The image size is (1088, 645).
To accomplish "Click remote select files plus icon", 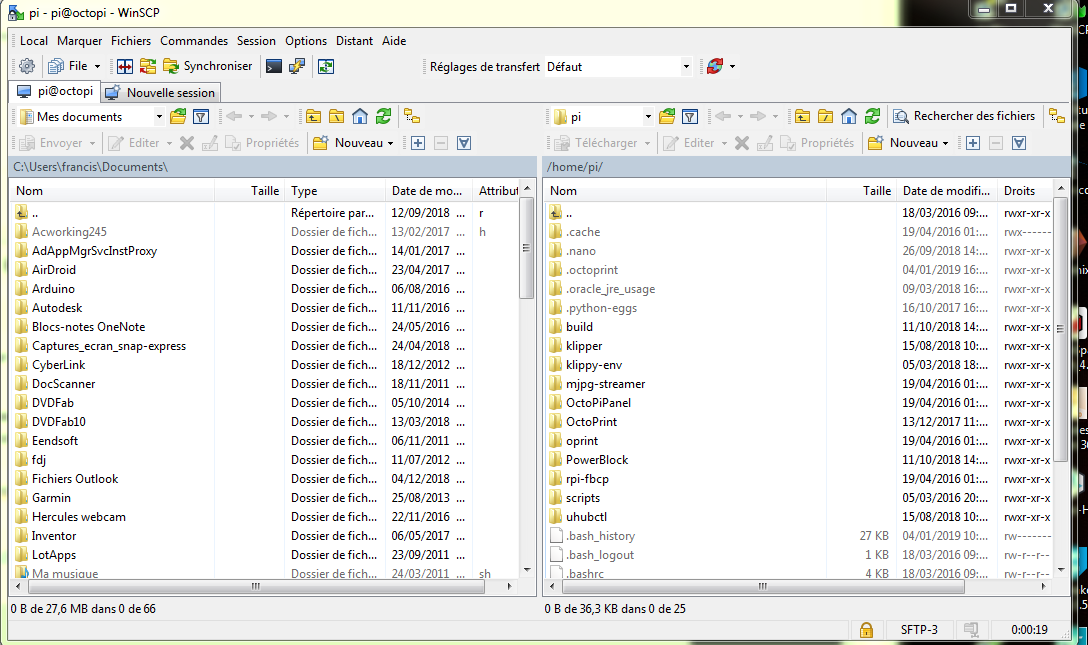I will click(x=973, y=143).
